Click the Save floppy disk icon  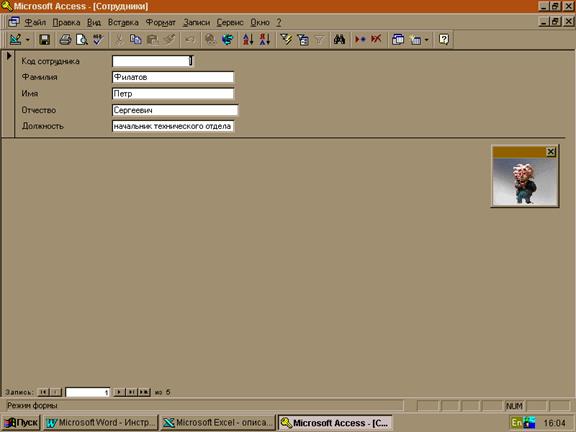(x=44, y=39)
